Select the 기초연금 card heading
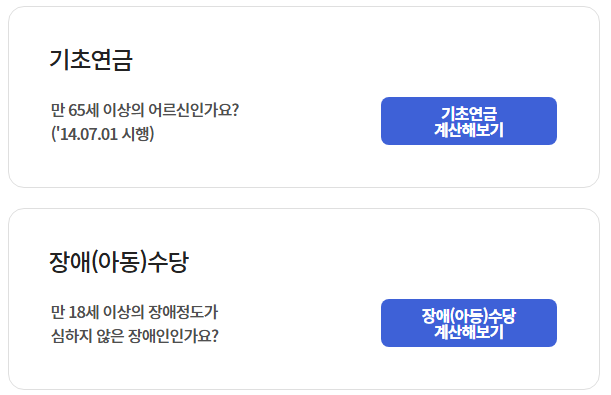611x395 pixels. (91, 60)
